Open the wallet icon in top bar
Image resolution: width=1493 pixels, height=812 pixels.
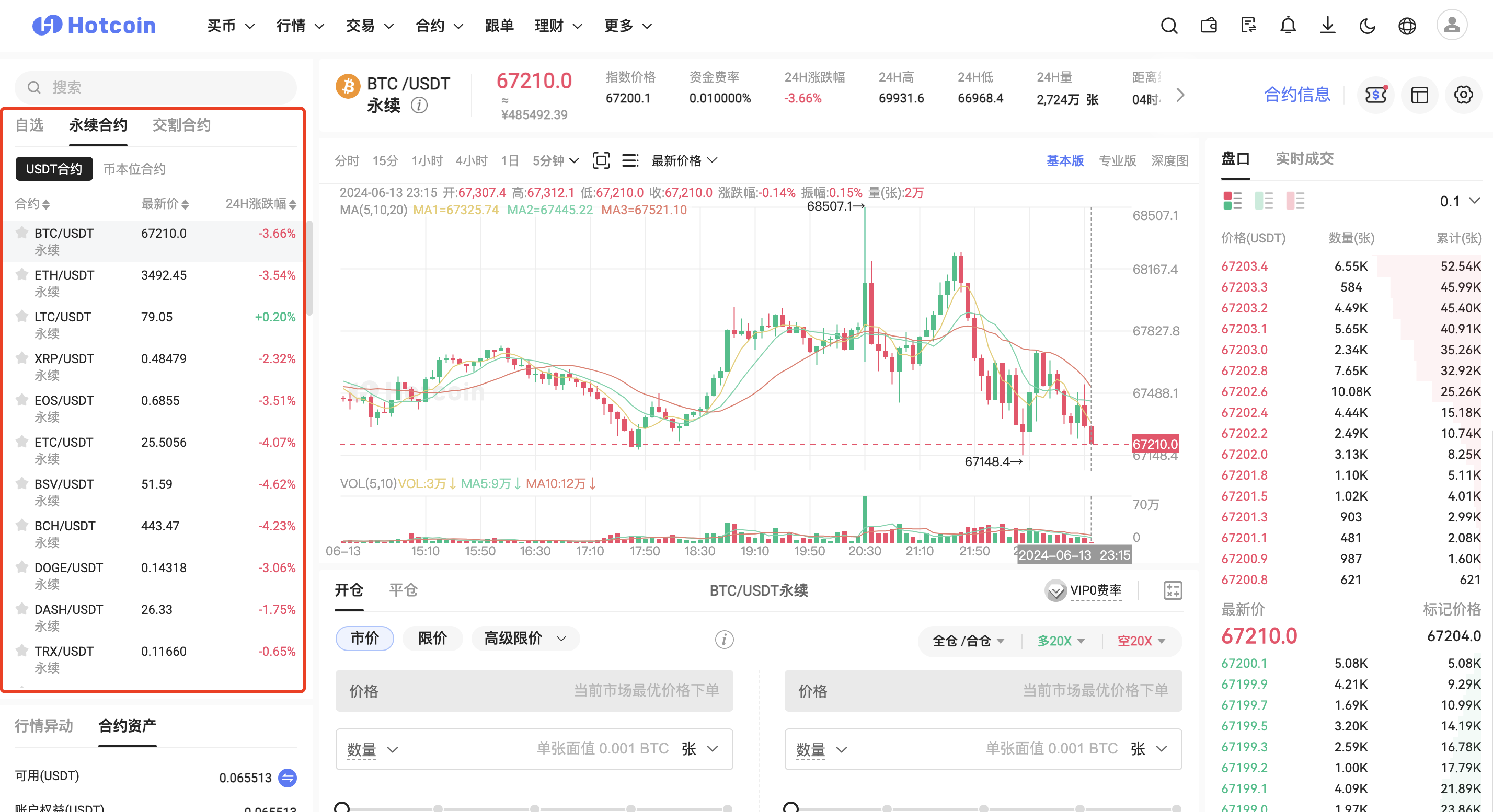(1209, 26)
